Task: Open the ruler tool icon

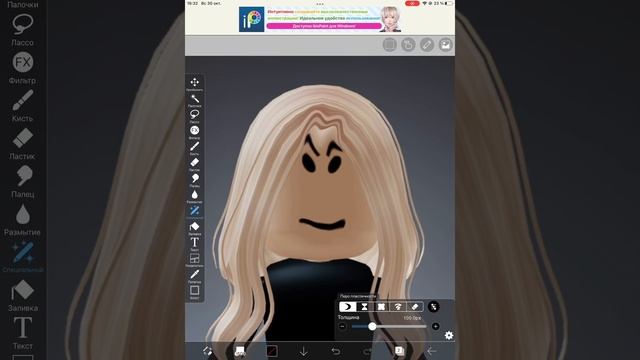Action: (427, 44)
